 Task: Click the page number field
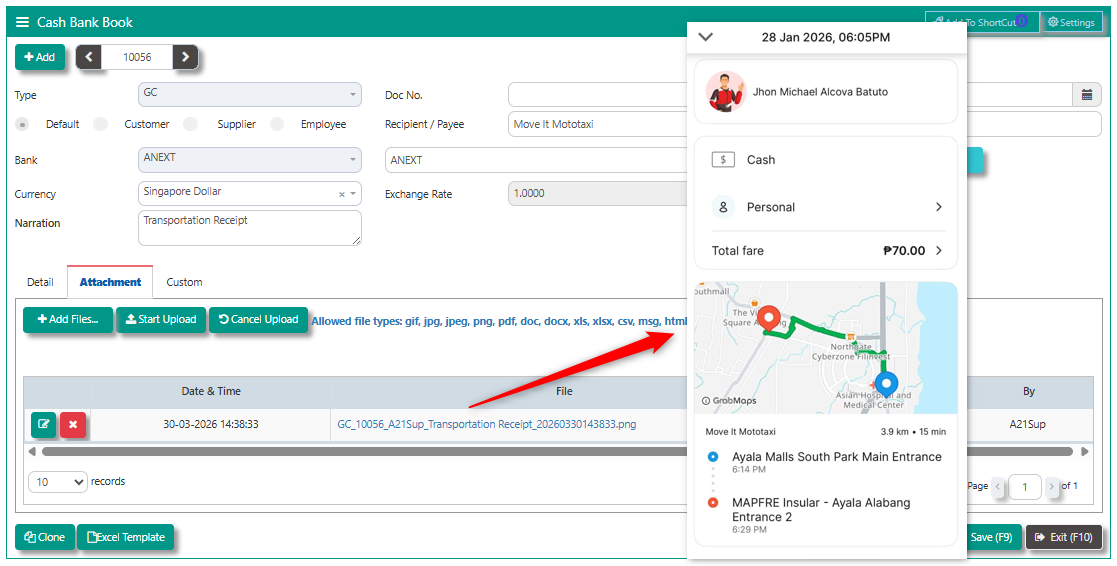(x=1025, y=487)
